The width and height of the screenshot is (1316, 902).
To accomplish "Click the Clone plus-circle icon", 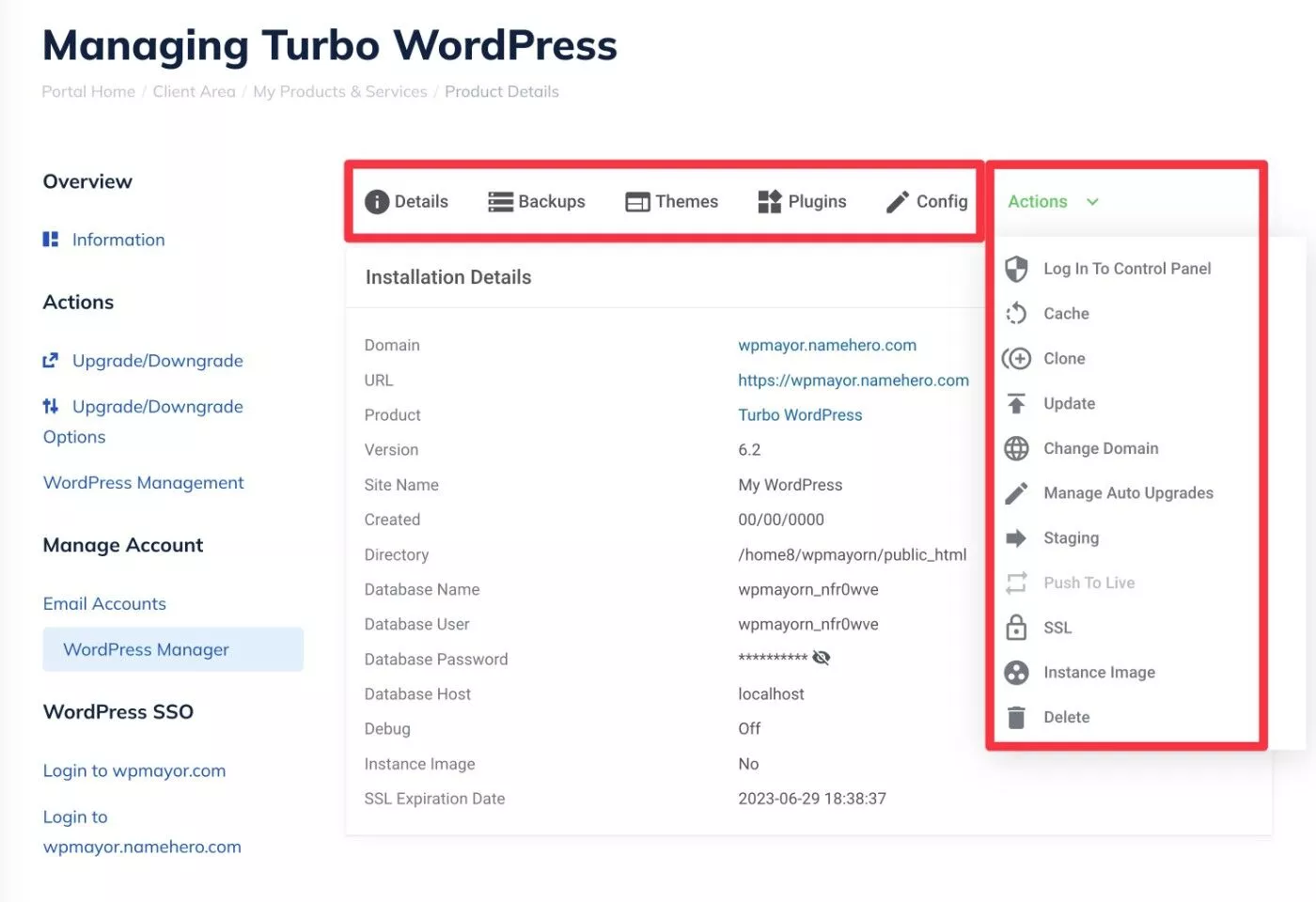I will (1016, 359).
